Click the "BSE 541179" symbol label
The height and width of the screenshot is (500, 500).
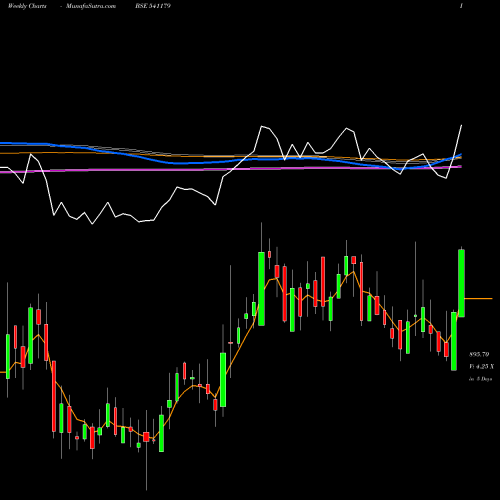[x=153, y=6]
